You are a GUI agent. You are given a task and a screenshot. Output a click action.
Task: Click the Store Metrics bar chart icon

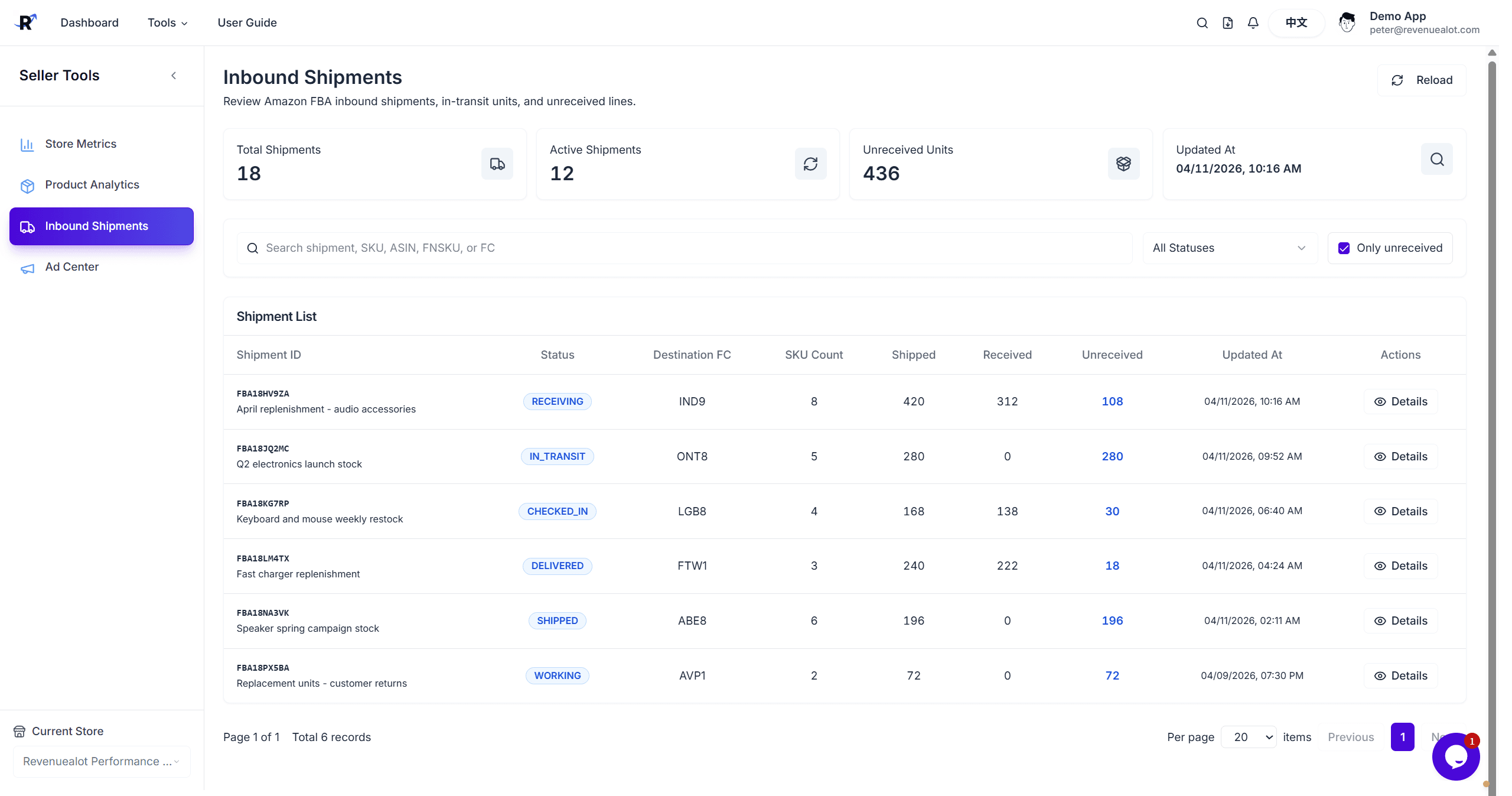(27, 145)
